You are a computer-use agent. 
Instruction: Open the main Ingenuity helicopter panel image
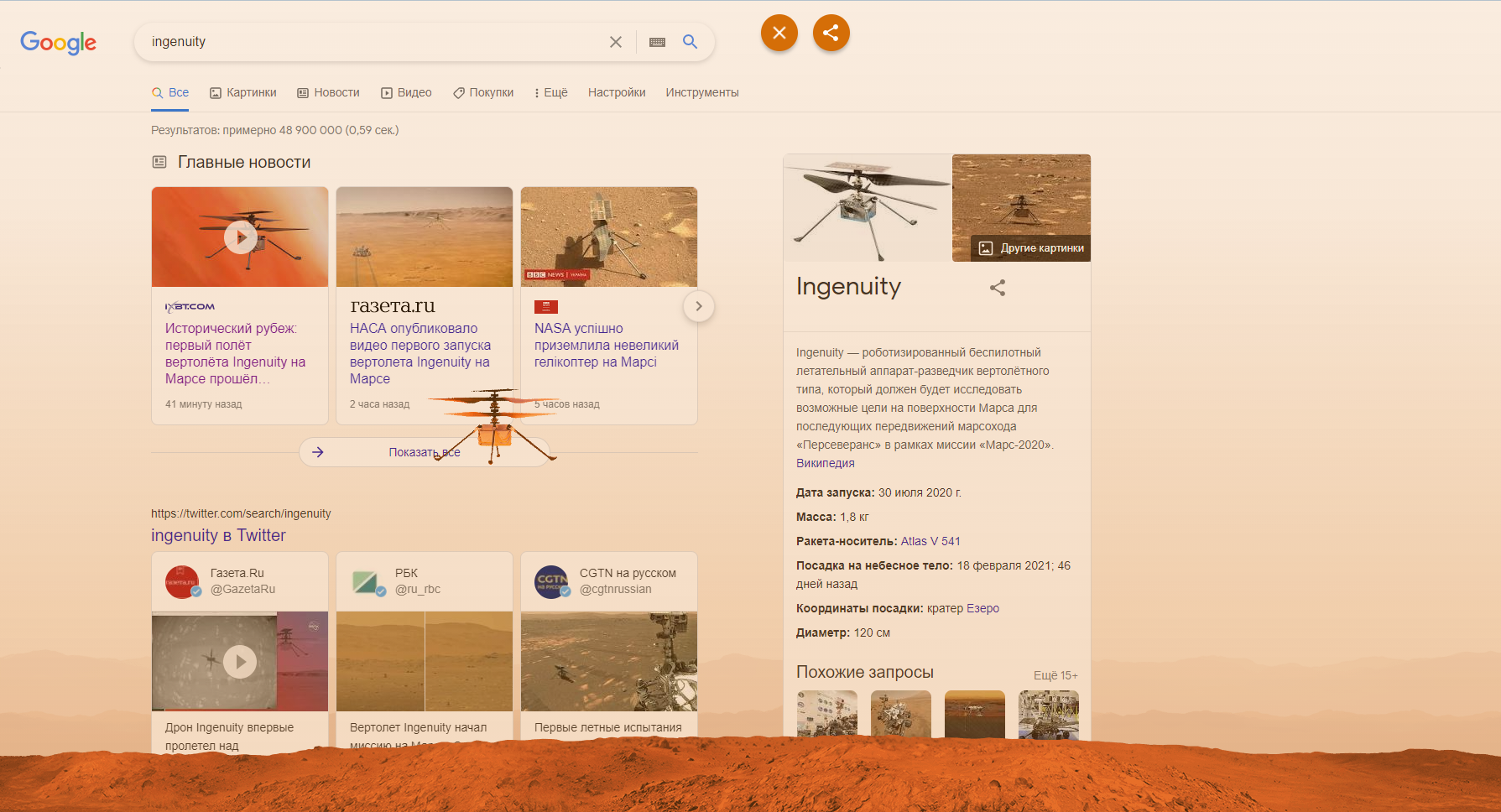(x=868, y=208)
